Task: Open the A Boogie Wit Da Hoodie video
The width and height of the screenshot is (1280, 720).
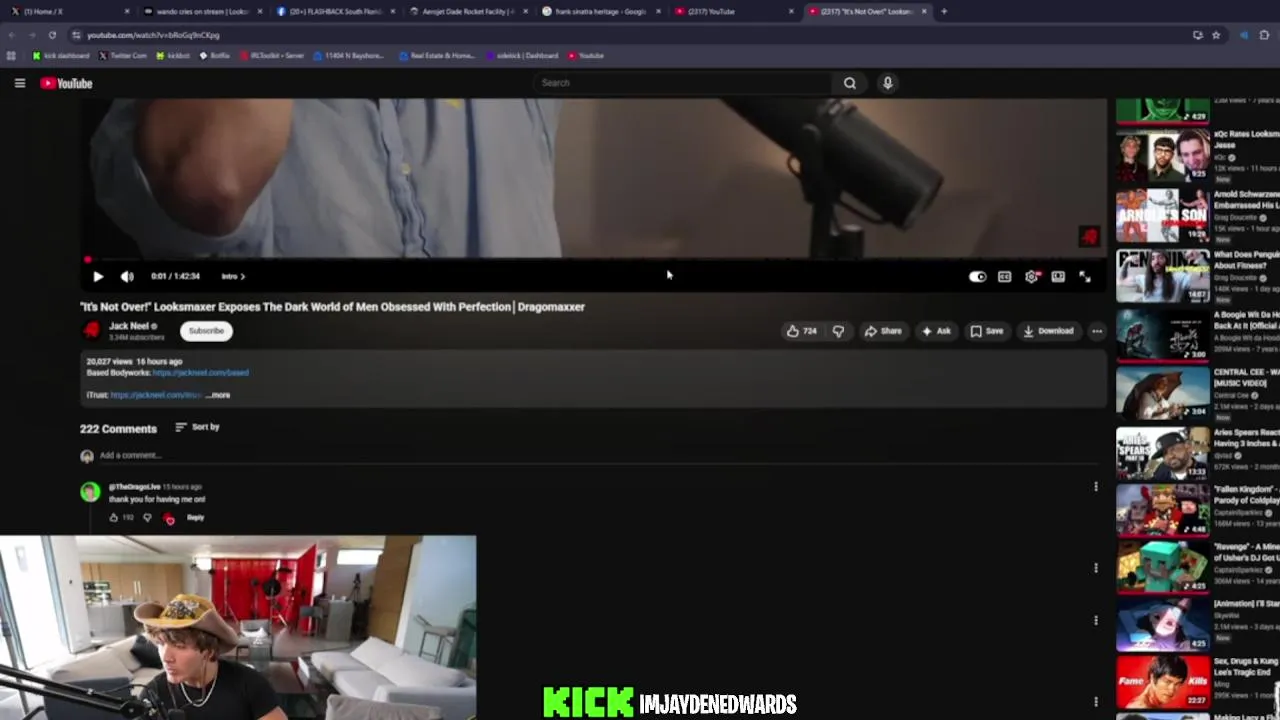Action: tap(1163, 335)
